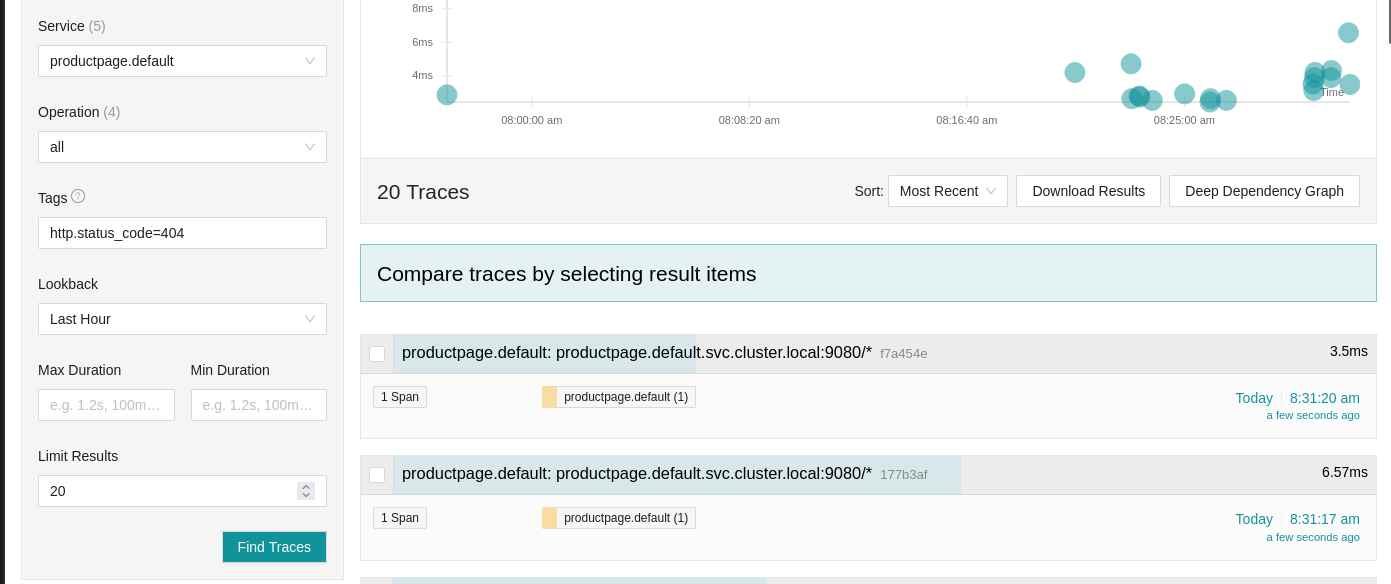
Task: Click the Find Traces button
Action: click(x=274, y=547)
